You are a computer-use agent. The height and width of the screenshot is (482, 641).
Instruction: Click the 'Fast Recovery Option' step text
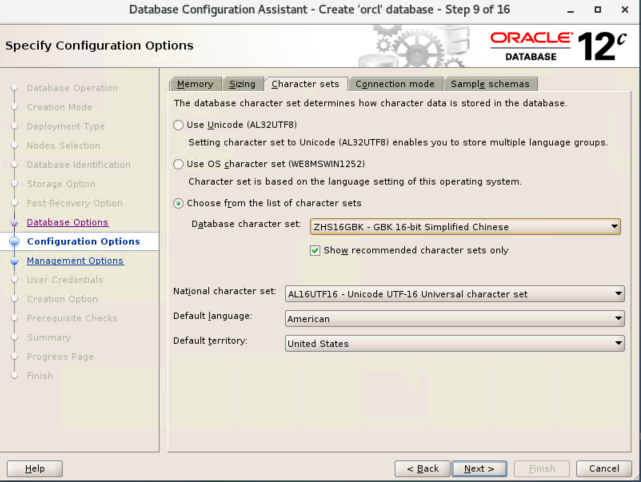click(74, 203)
